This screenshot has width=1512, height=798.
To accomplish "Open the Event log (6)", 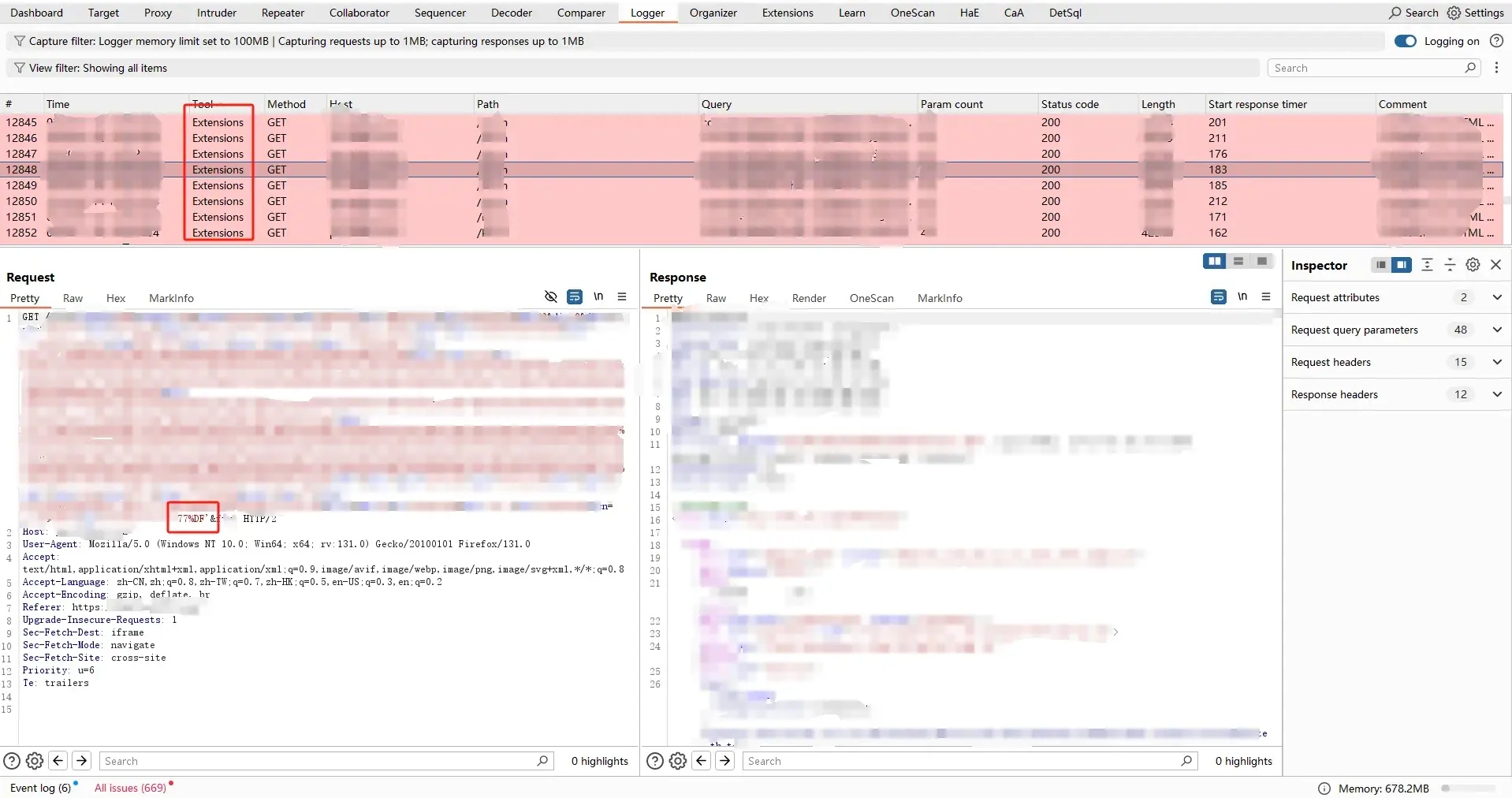I will (x=40, y=788).
